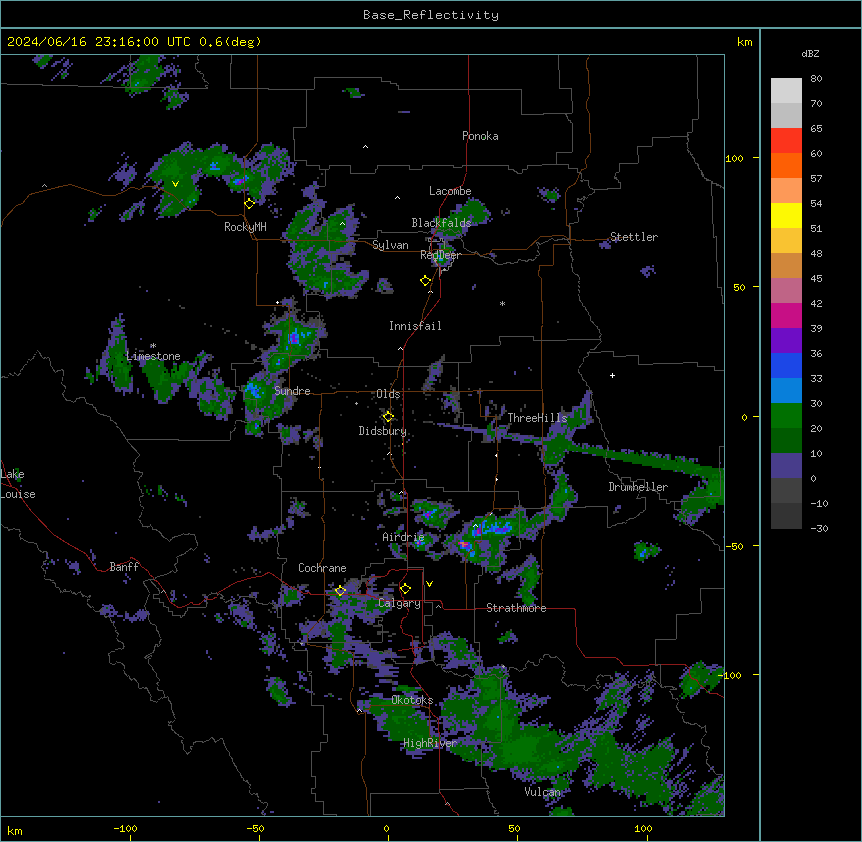Pick the white 80 dBZ color swatch
Viewport: 862px width, 842px height.
tap(786, 91)
